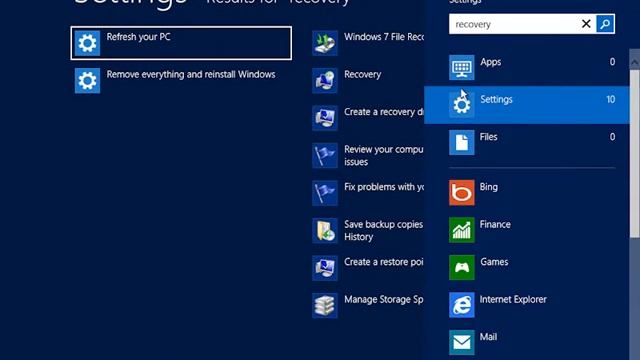Click the search pane scrollbar thumb
The height and width of the screenshot is (360, 640).
(634, 153)
